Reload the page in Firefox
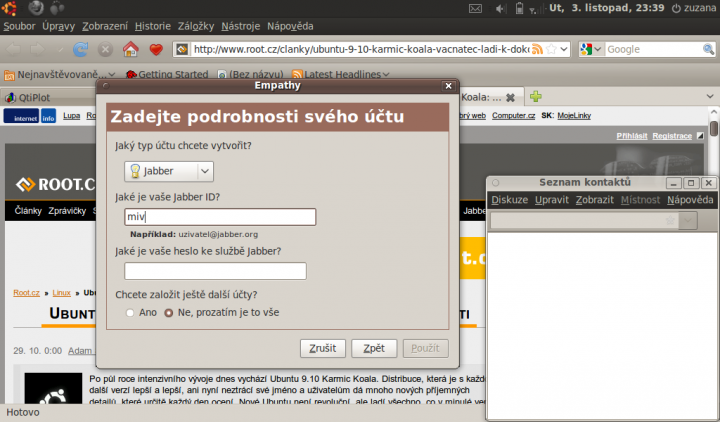The width and height of the screenshot is (720, 422). pyautogui.click(x=81, y=49)
